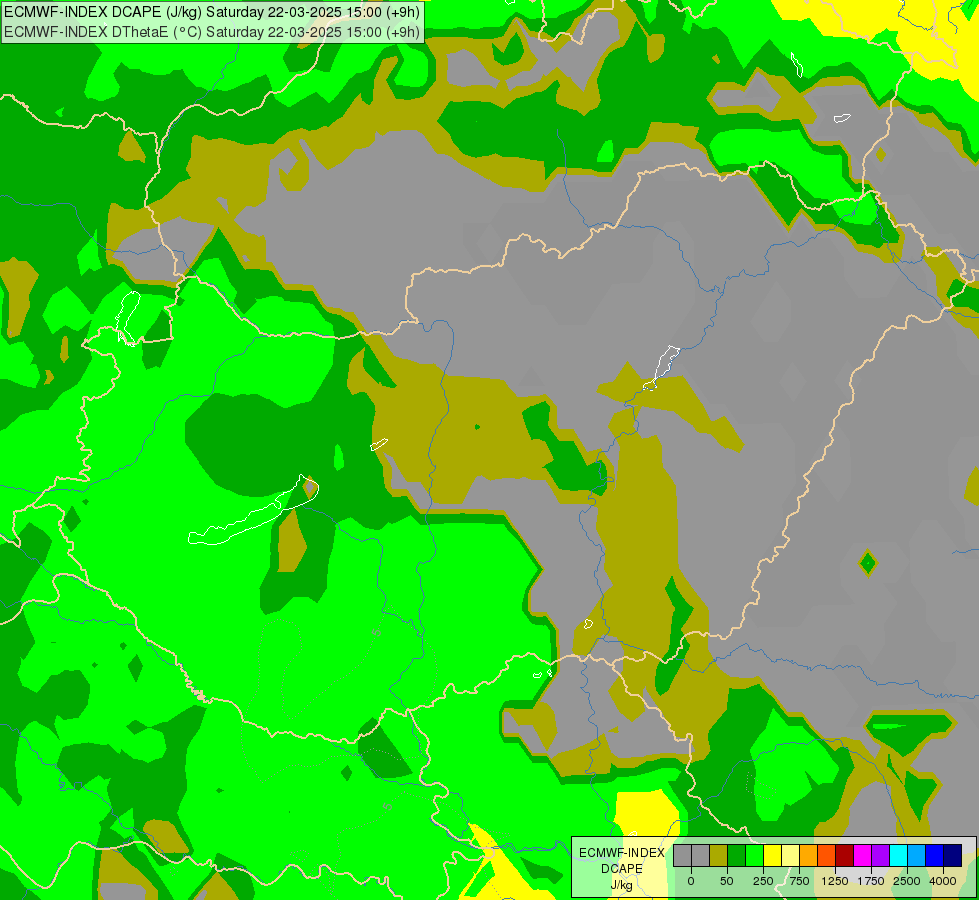Click the light blue legend swatch

coord(917,855)
